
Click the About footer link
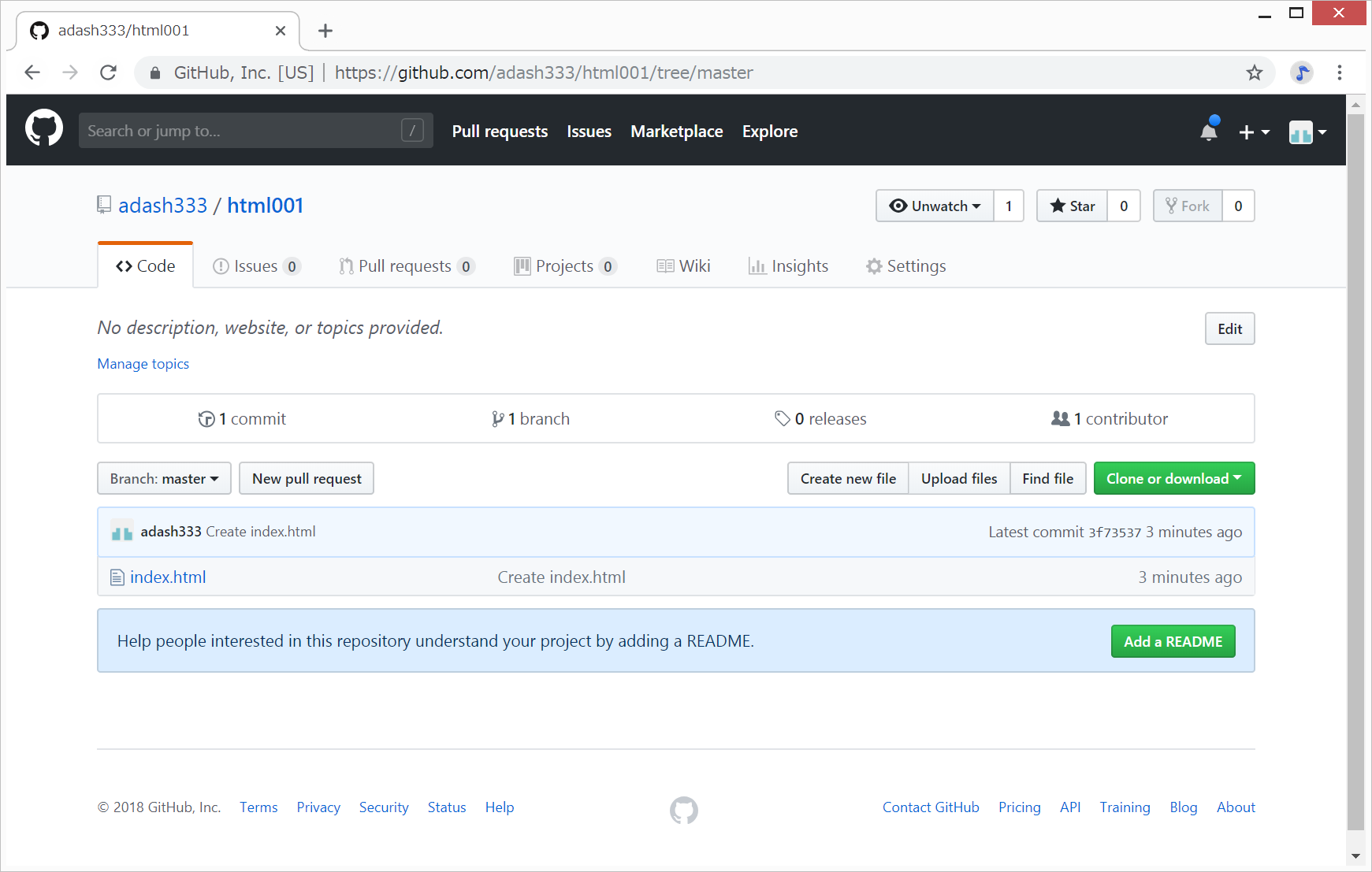click(1236, 807)
